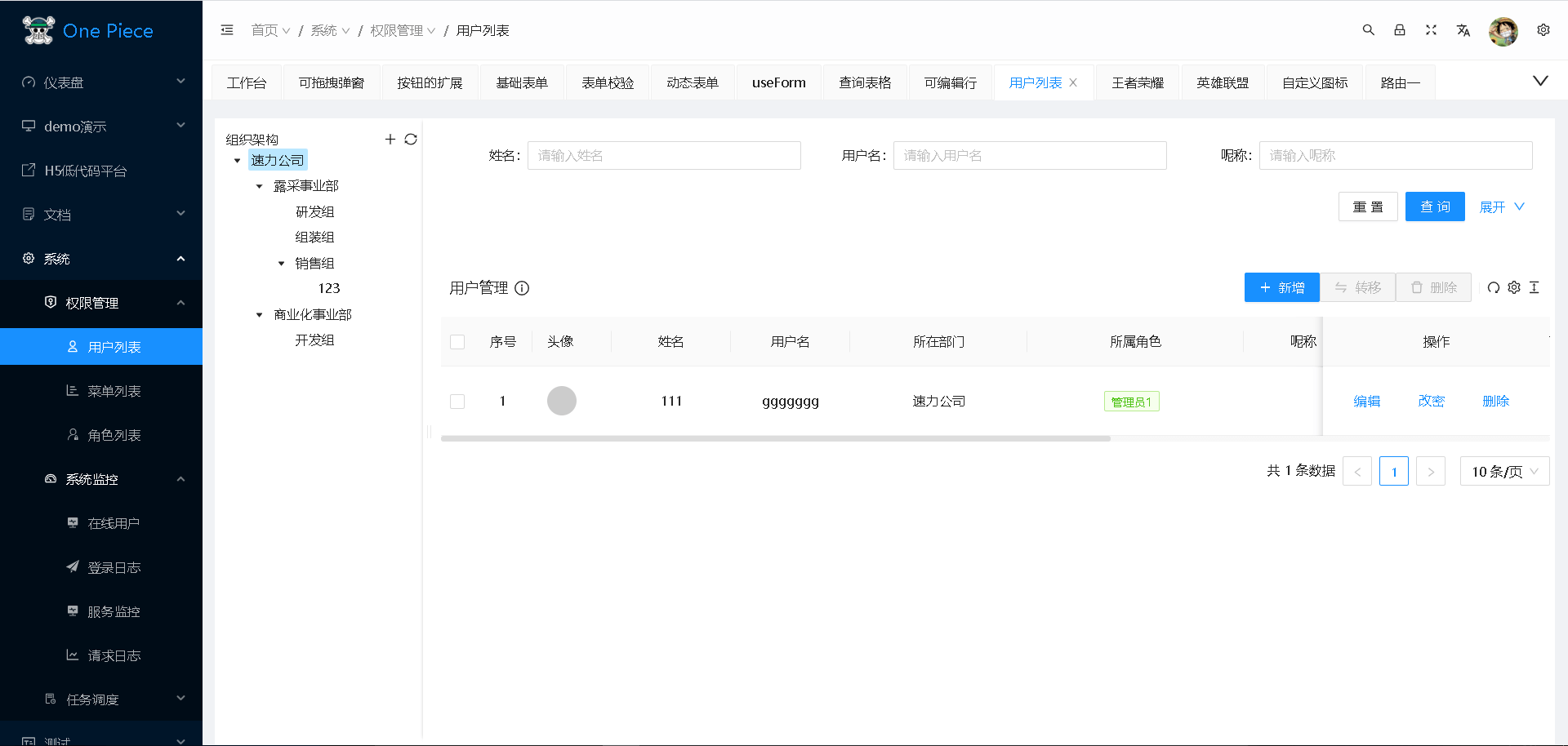Check the row 1 user checkbox
The height and width of the screenshot is (746, 1568).
point(457,402)
